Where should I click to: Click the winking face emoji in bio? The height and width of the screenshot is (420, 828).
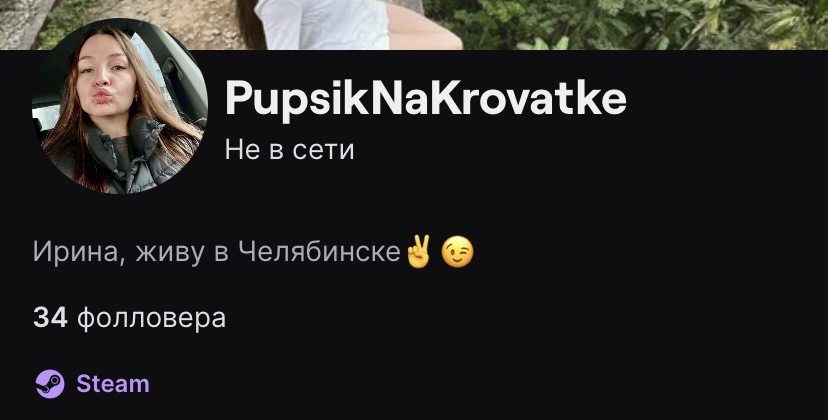[457, 252]
